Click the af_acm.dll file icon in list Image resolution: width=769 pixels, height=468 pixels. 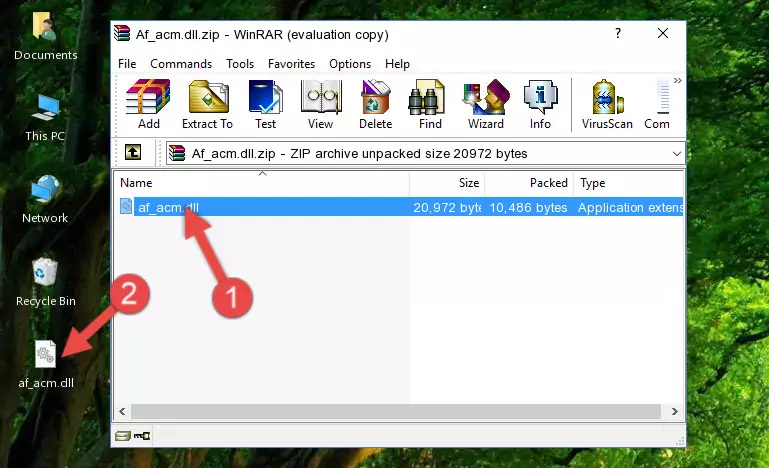(x=126, y=207)
